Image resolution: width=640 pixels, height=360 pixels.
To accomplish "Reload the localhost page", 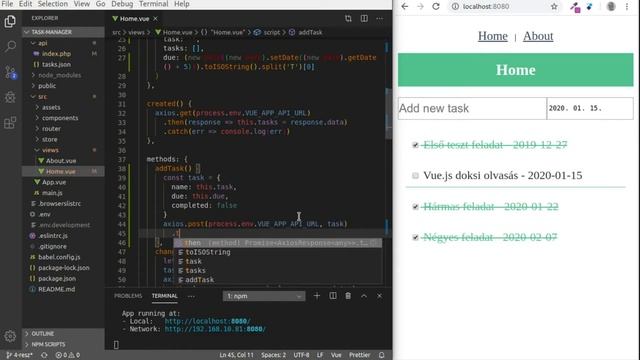I will click(x=436, y=7).
